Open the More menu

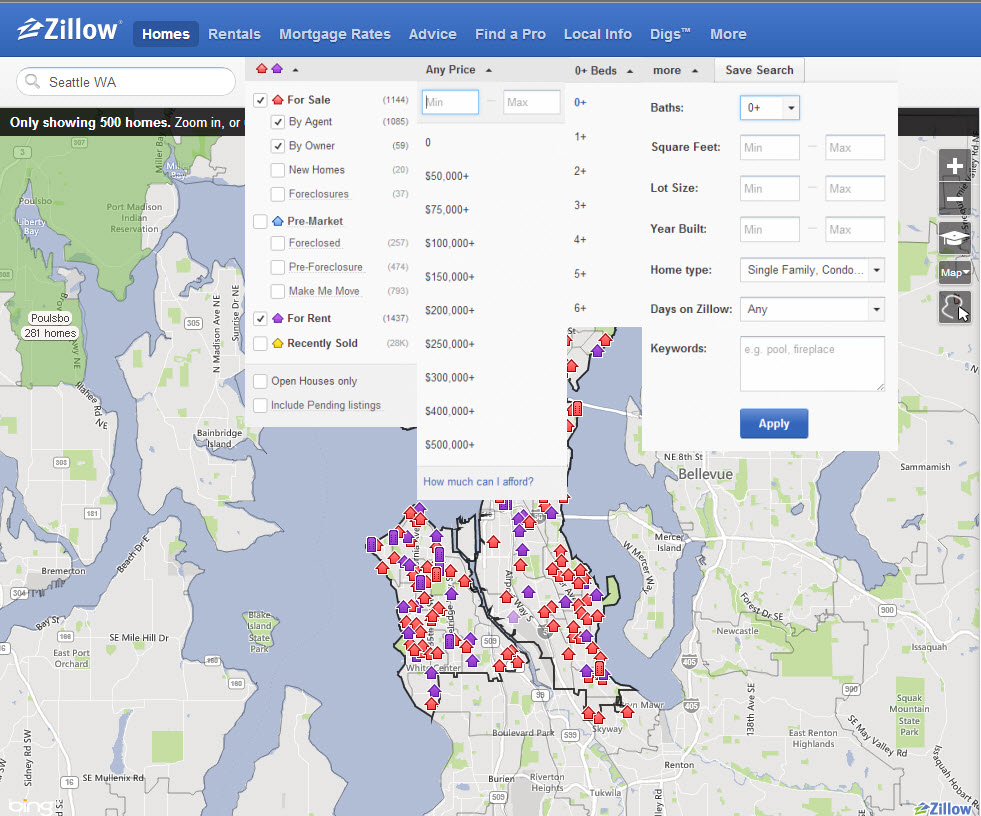tap(728, 34)
